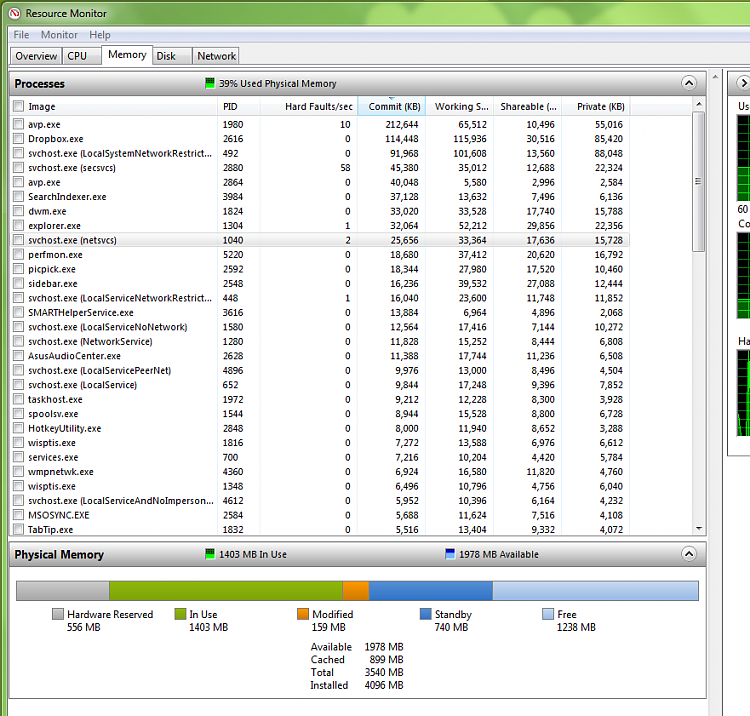This screenshot has height=716, width=750.
Task: Select the services.exe row
Action: [x=320, y=457]
